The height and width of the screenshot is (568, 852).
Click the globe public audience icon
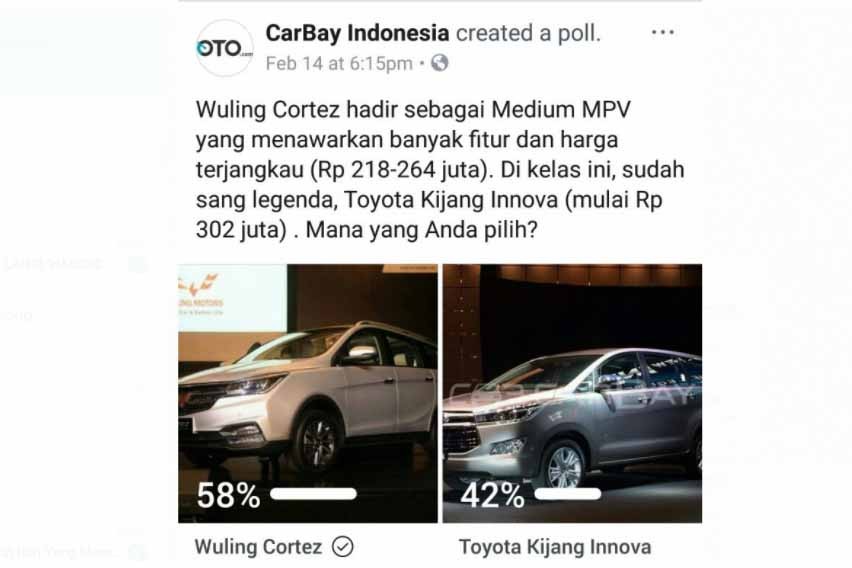[440, 64]
